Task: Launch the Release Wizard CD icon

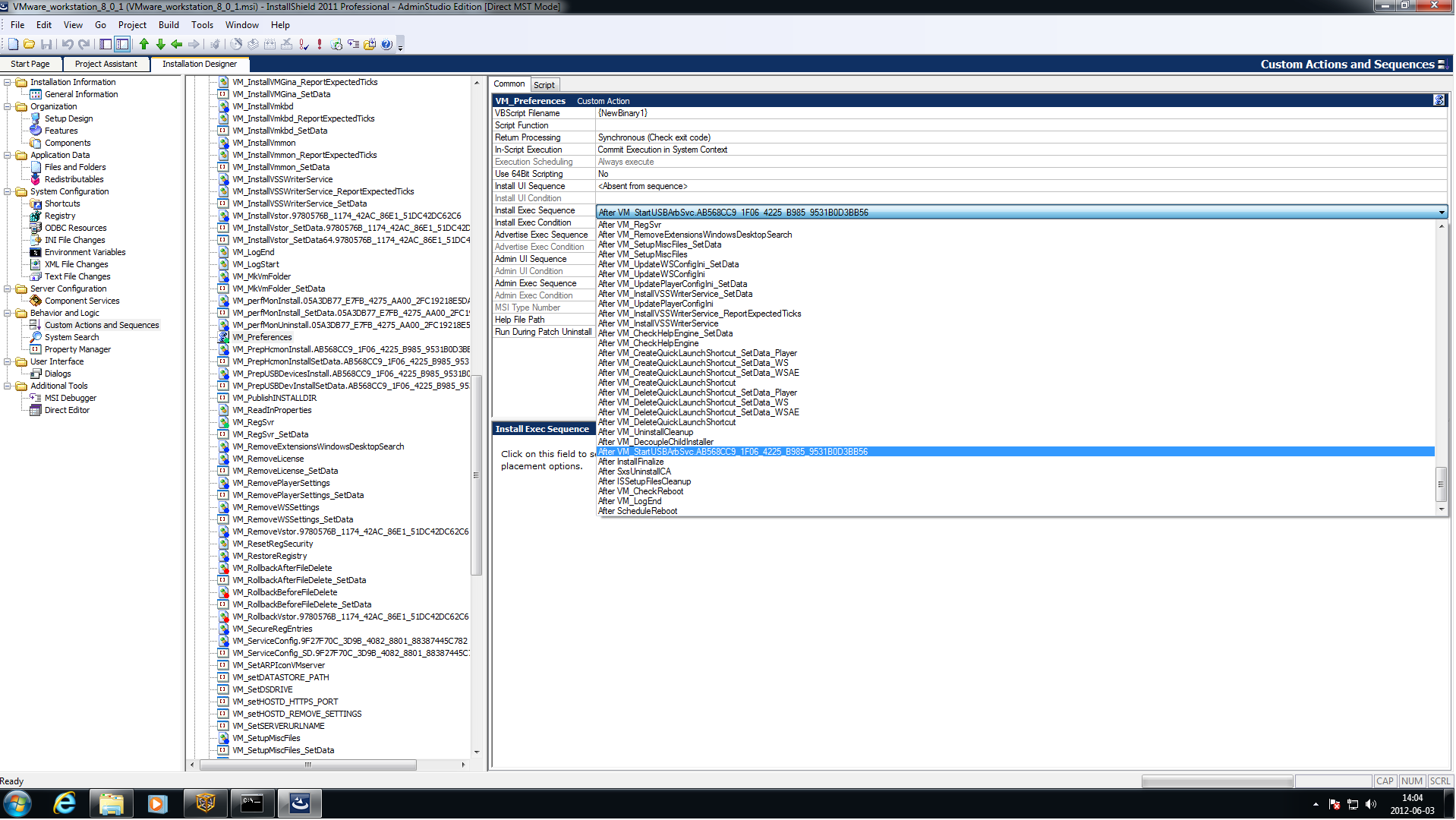Action: point(235,43)
